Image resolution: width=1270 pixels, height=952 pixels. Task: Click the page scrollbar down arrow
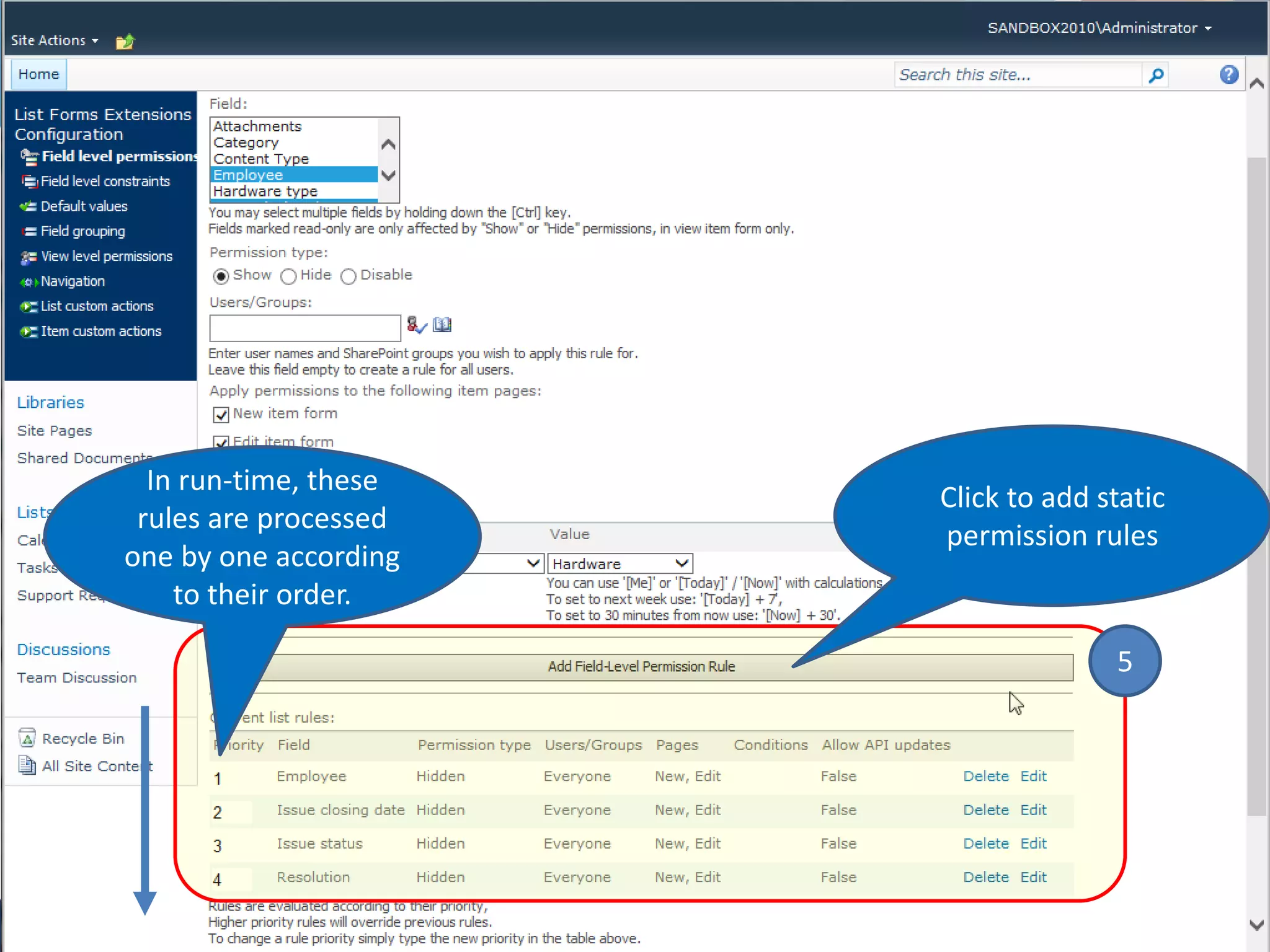(1257, 925)
